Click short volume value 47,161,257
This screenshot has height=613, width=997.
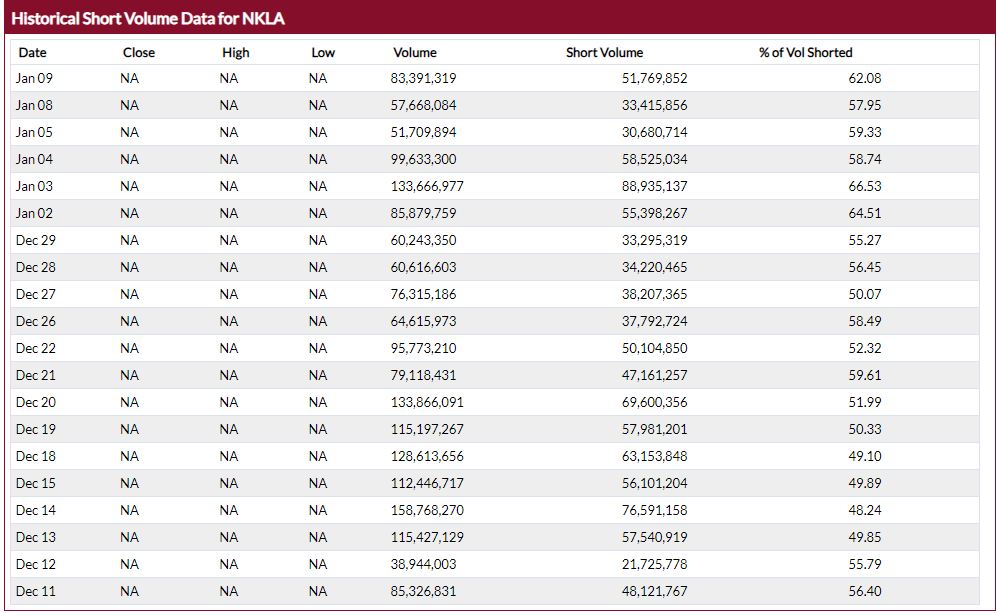(x=654, y=375)
